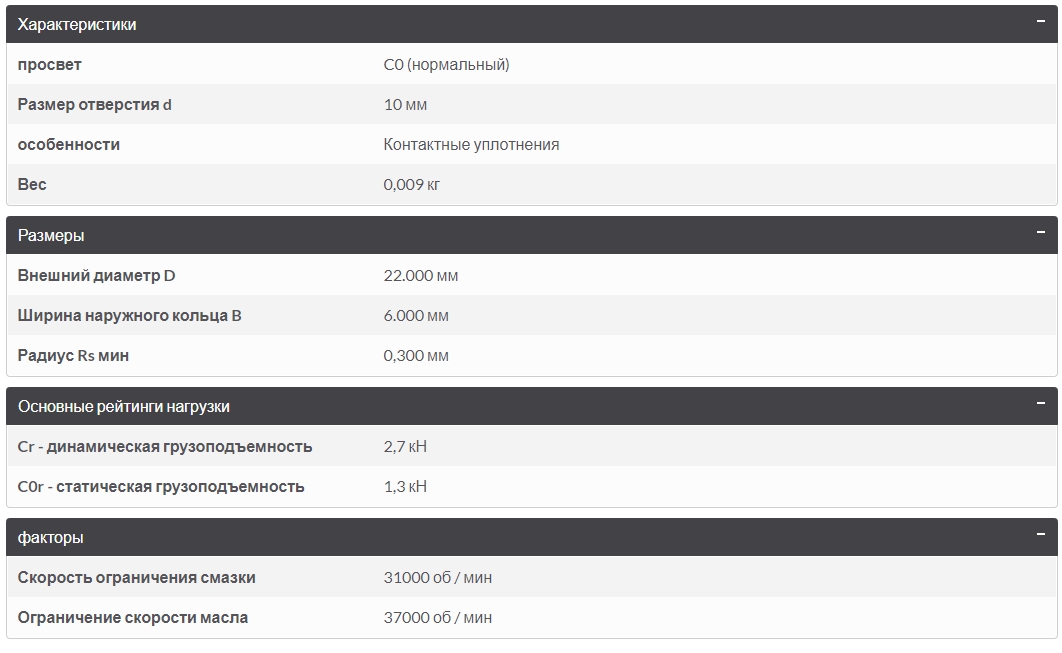Image resolution: width=1062 pixels, height=653 pixels.
Task: Select the просвет row label
Action: [x=49, y=65]
